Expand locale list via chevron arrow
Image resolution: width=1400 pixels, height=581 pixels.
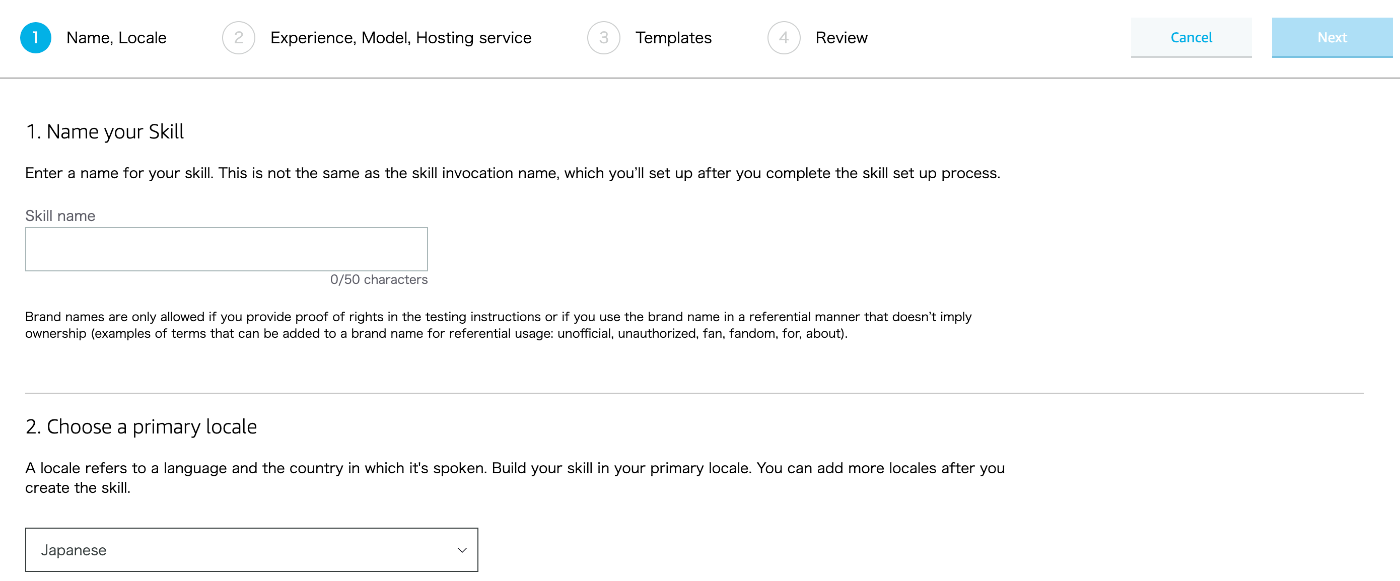(x=462, y=550)
